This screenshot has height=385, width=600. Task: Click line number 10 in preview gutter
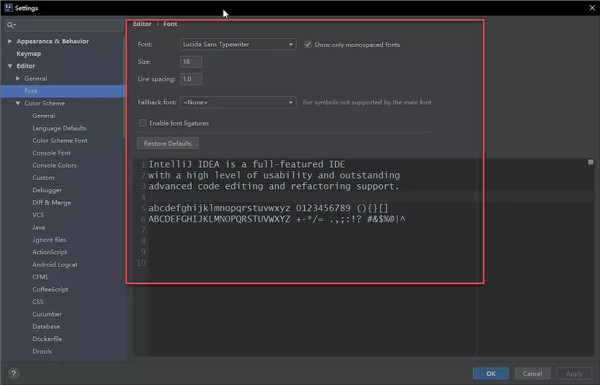[x=141, y=263]
